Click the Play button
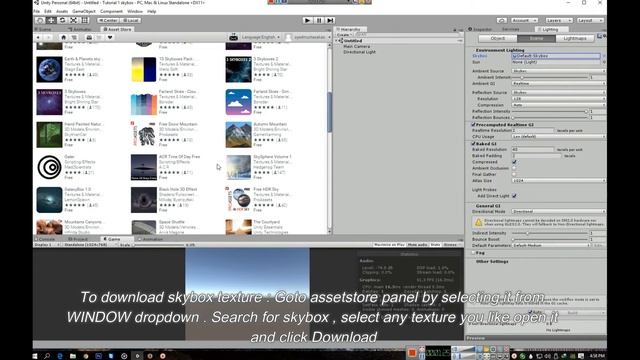 tap(308, 20)
